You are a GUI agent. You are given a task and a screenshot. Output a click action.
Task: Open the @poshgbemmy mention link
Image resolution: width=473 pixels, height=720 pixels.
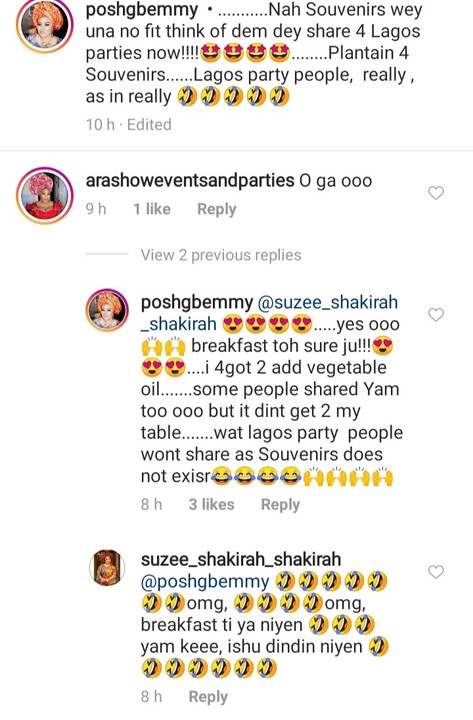(205, 581)
